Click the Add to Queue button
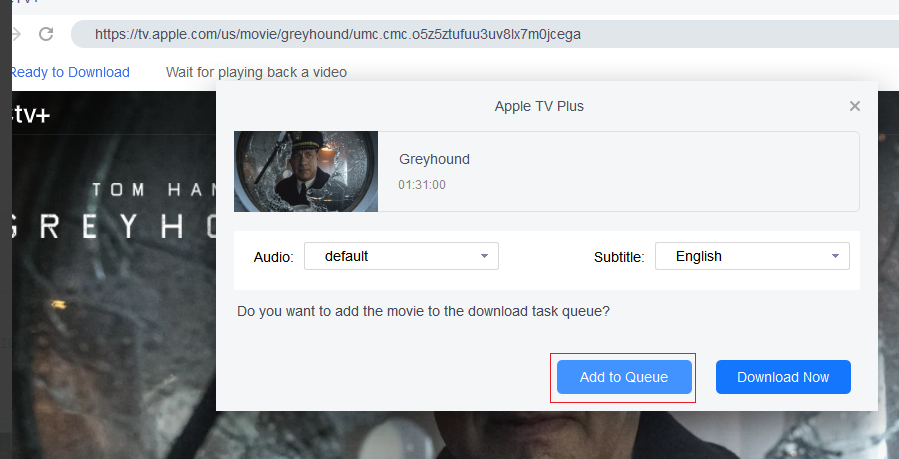The height and width of the screenshot is (459, 899). coord(624,377)
